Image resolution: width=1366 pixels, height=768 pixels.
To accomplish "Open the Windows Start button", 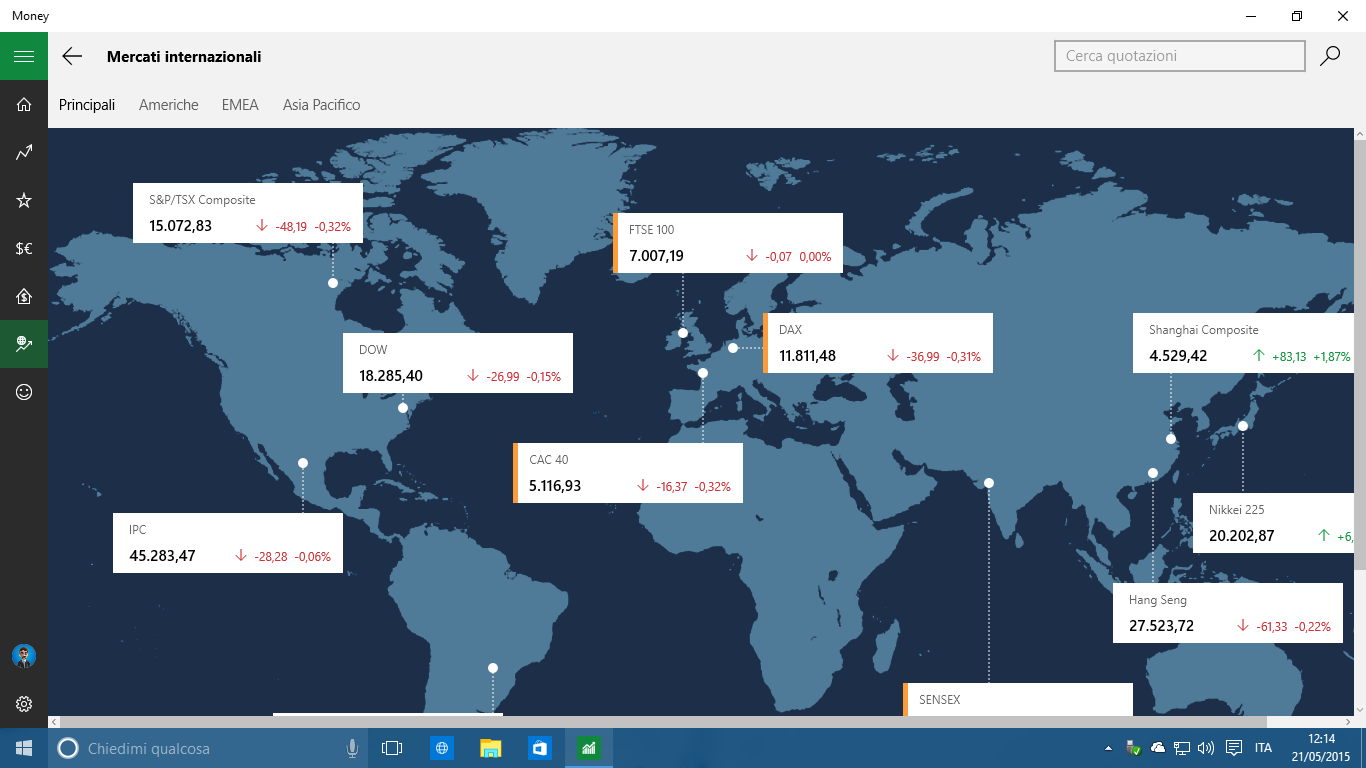I will coord(24,748).
